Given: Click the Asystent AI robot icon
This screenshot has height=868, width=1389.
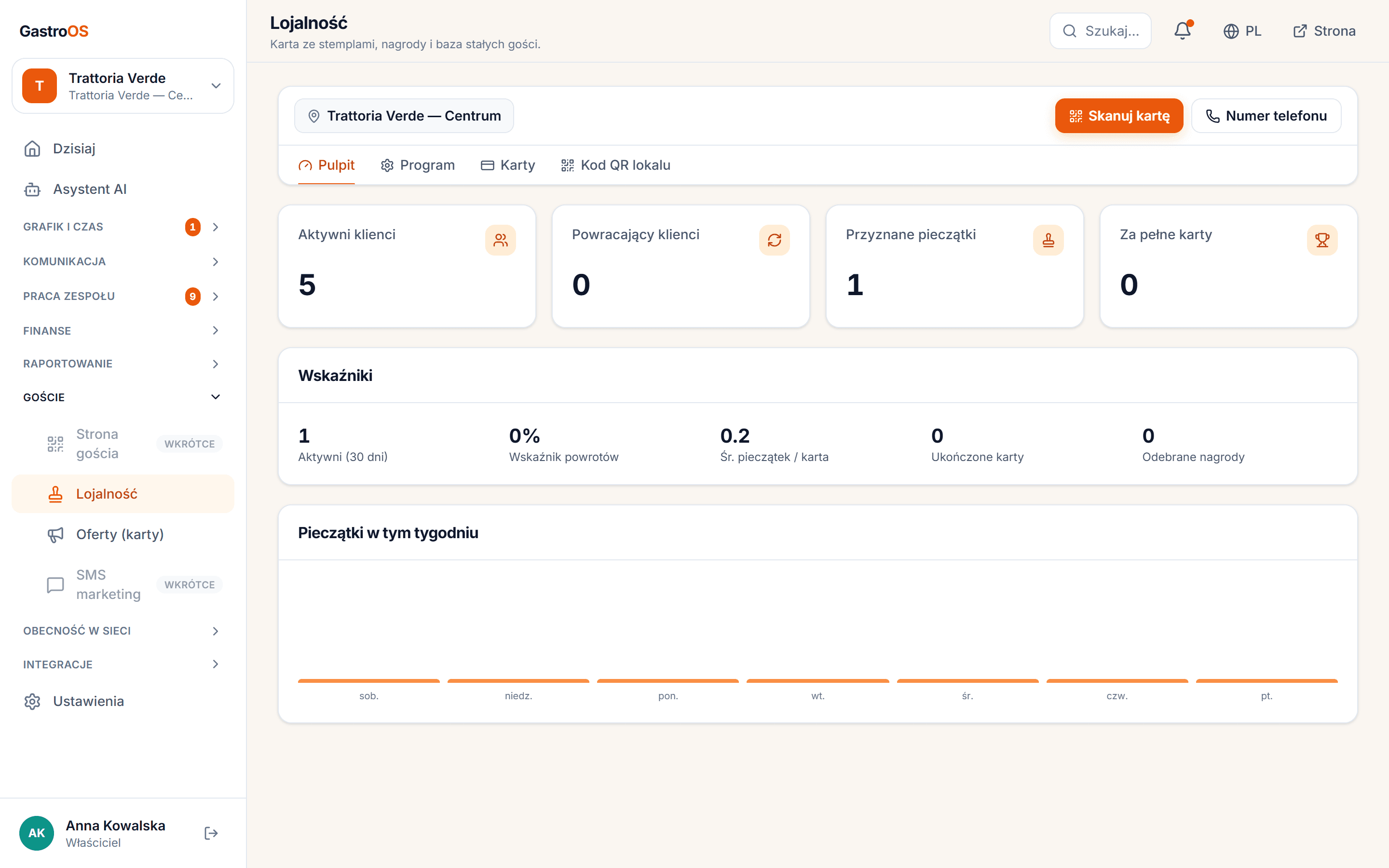Looking at the screenshot, I should pos(32,190).
